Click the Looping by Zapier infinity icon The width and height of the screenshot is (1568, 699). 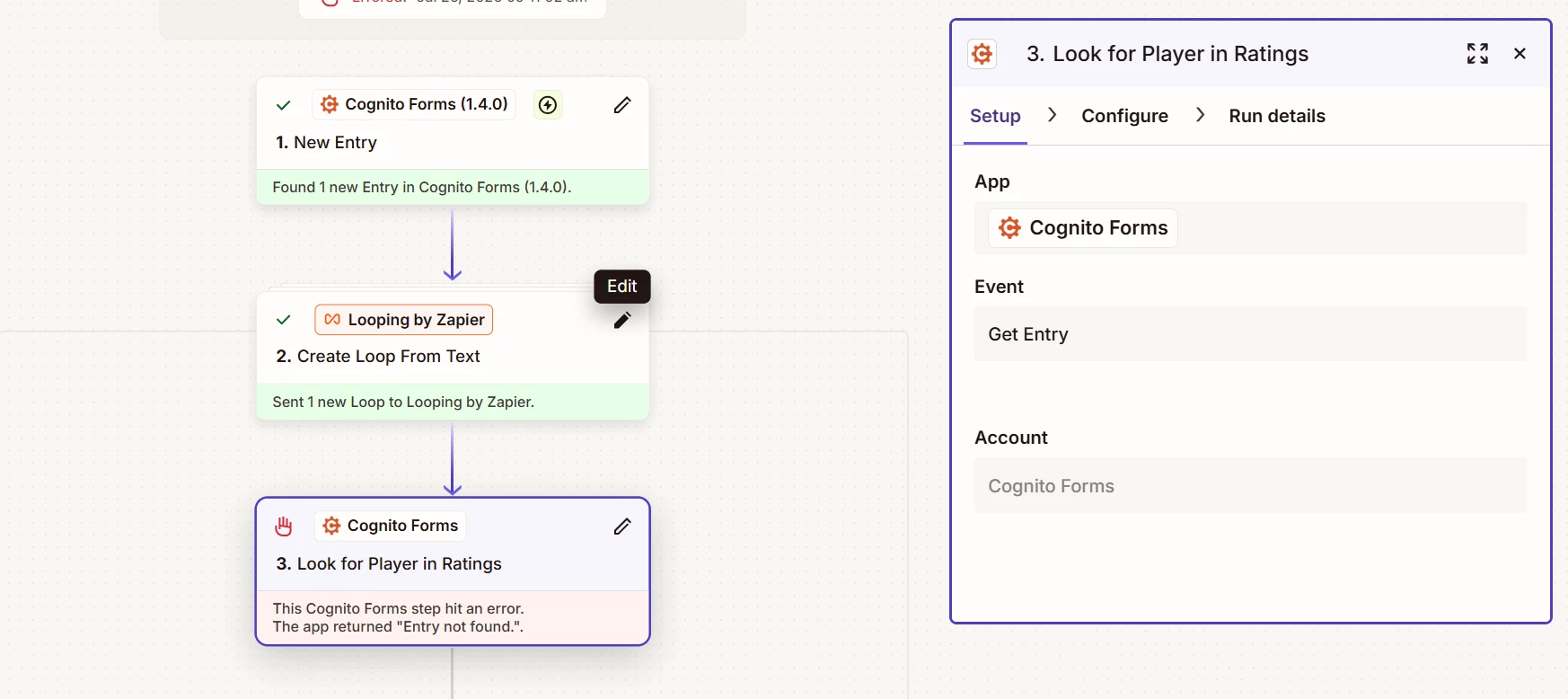point(332,320)
